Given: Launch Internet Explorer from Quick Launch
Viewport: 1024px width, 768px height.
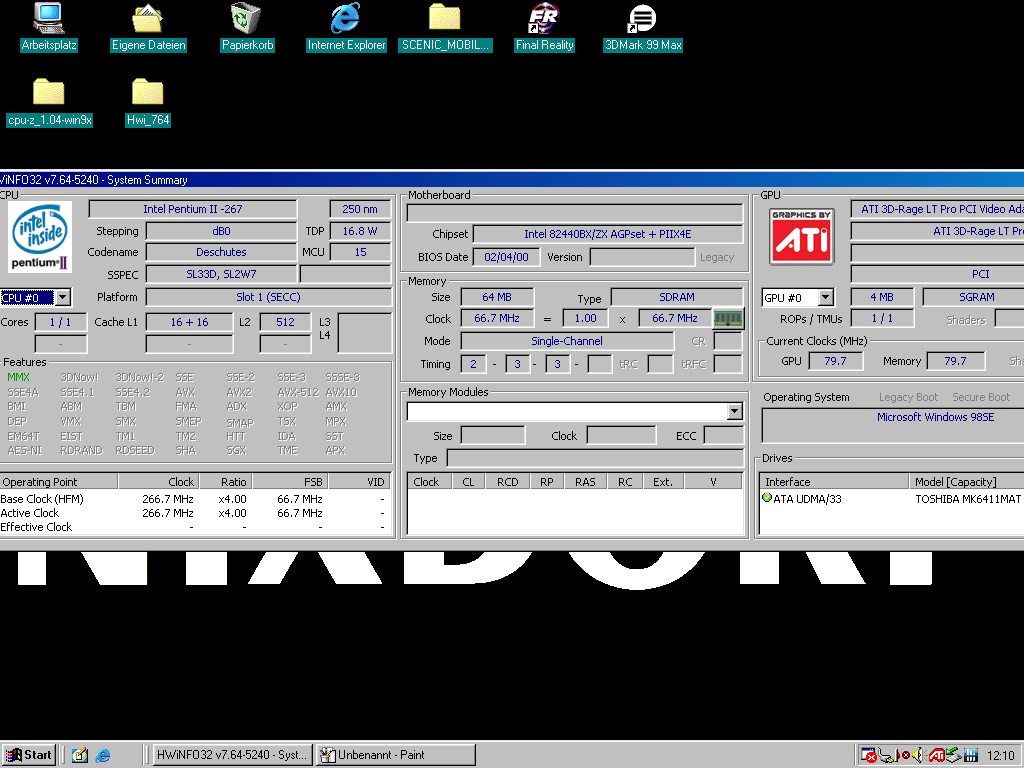Looking at the screenshot, I should pyautogui.click(x=103, y=755).
